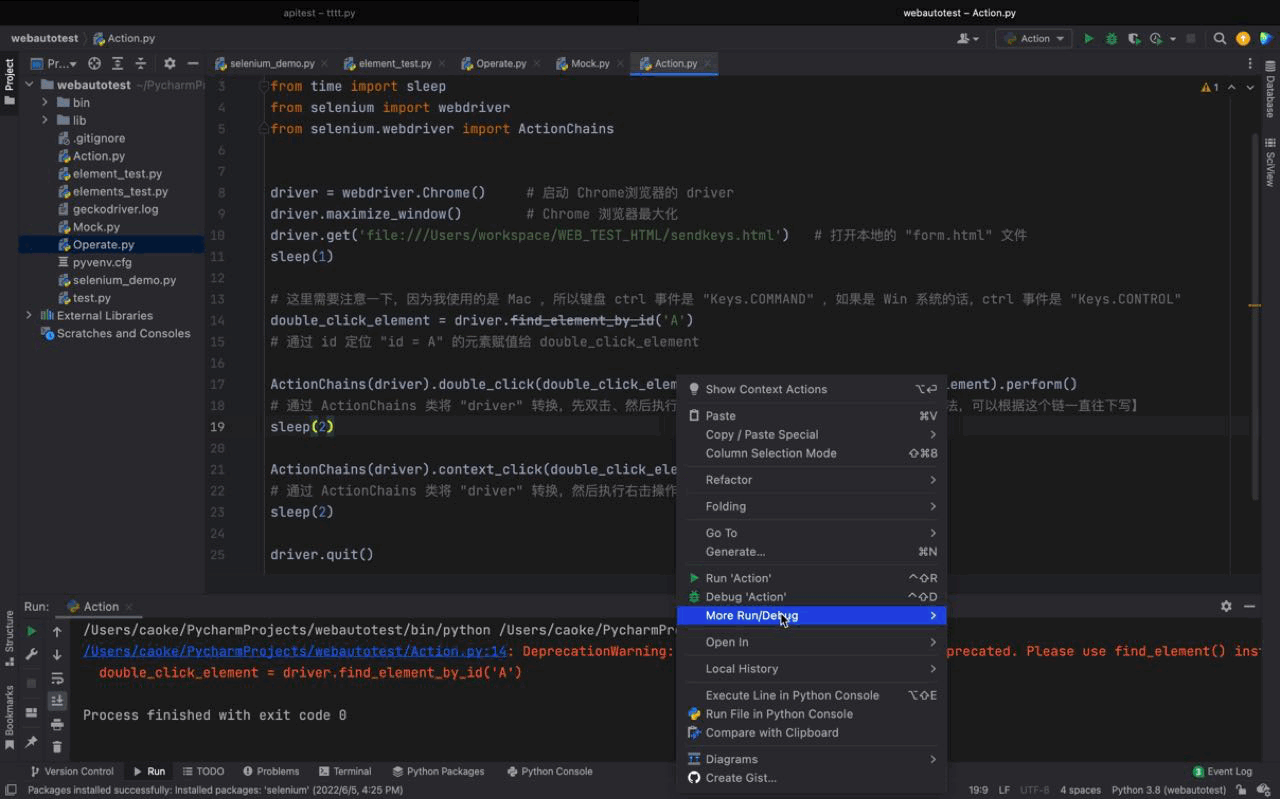Click the '19:9' caret position in status bar
This screenshot has width=1280, height=799.
click(x=978, y=790)
